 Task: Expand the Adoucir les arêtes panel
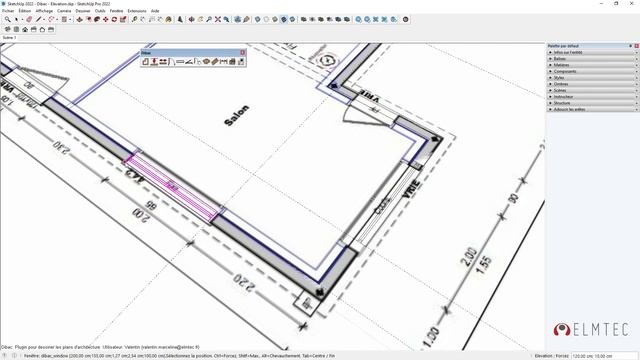[x=592, y=109]
